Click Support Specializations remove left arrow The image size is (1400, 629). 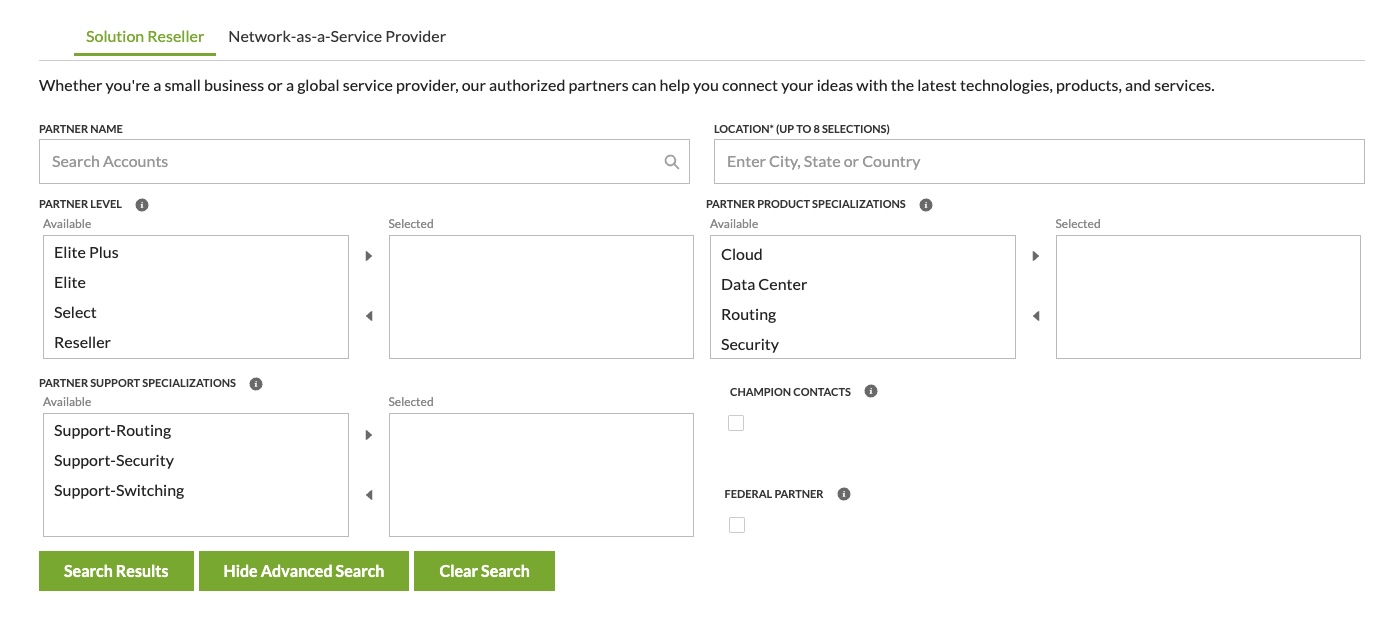tap(369, 495)
